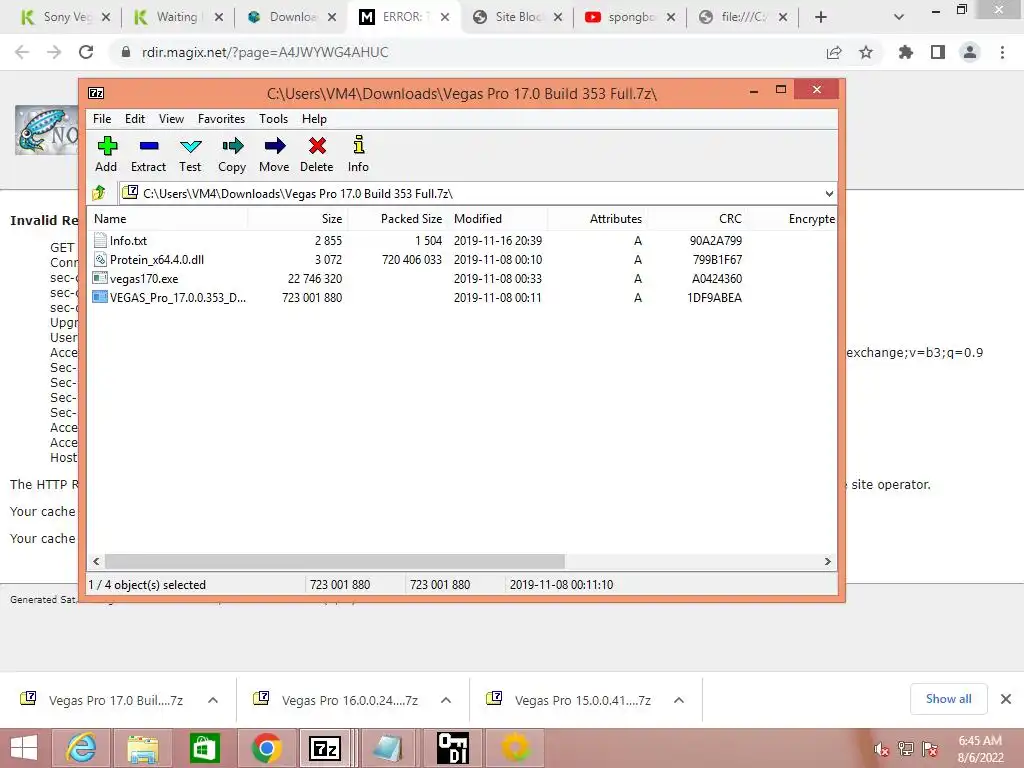Open the File menu in 7-Zip

pyautogui.click(x=102, y=119)
